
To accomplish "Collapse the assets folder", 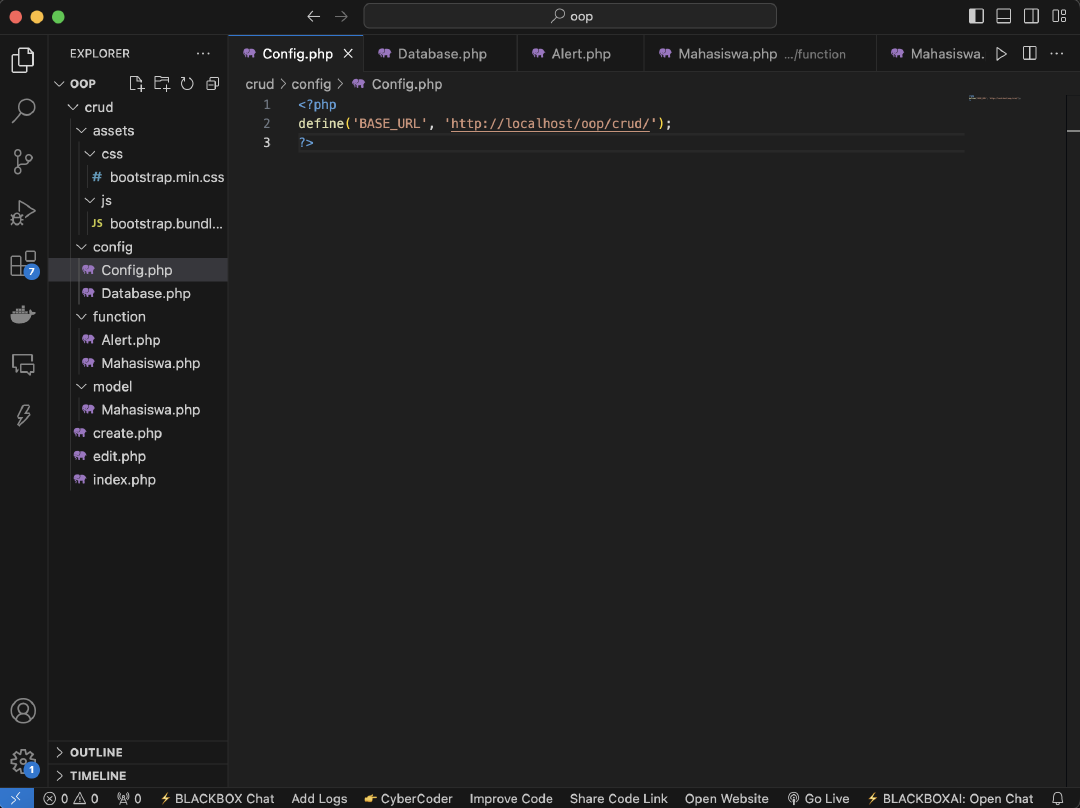I will click(x=81, y=130).
